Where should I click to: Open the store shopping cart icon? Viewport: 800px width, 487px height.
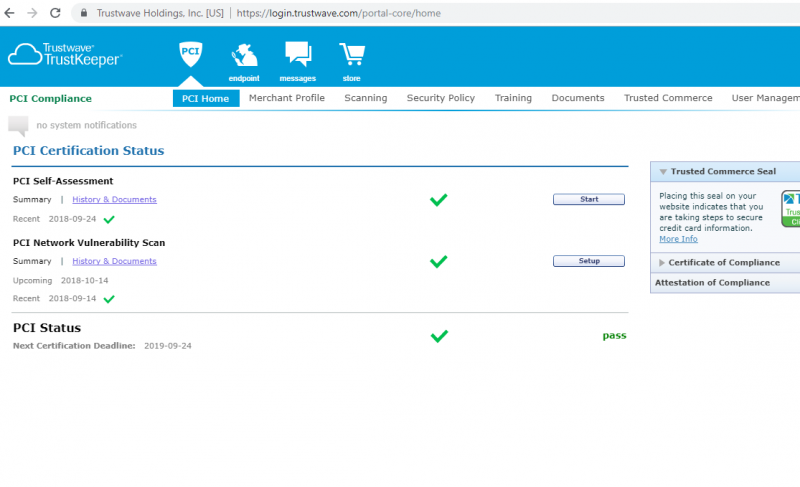[x=351, y=55]
